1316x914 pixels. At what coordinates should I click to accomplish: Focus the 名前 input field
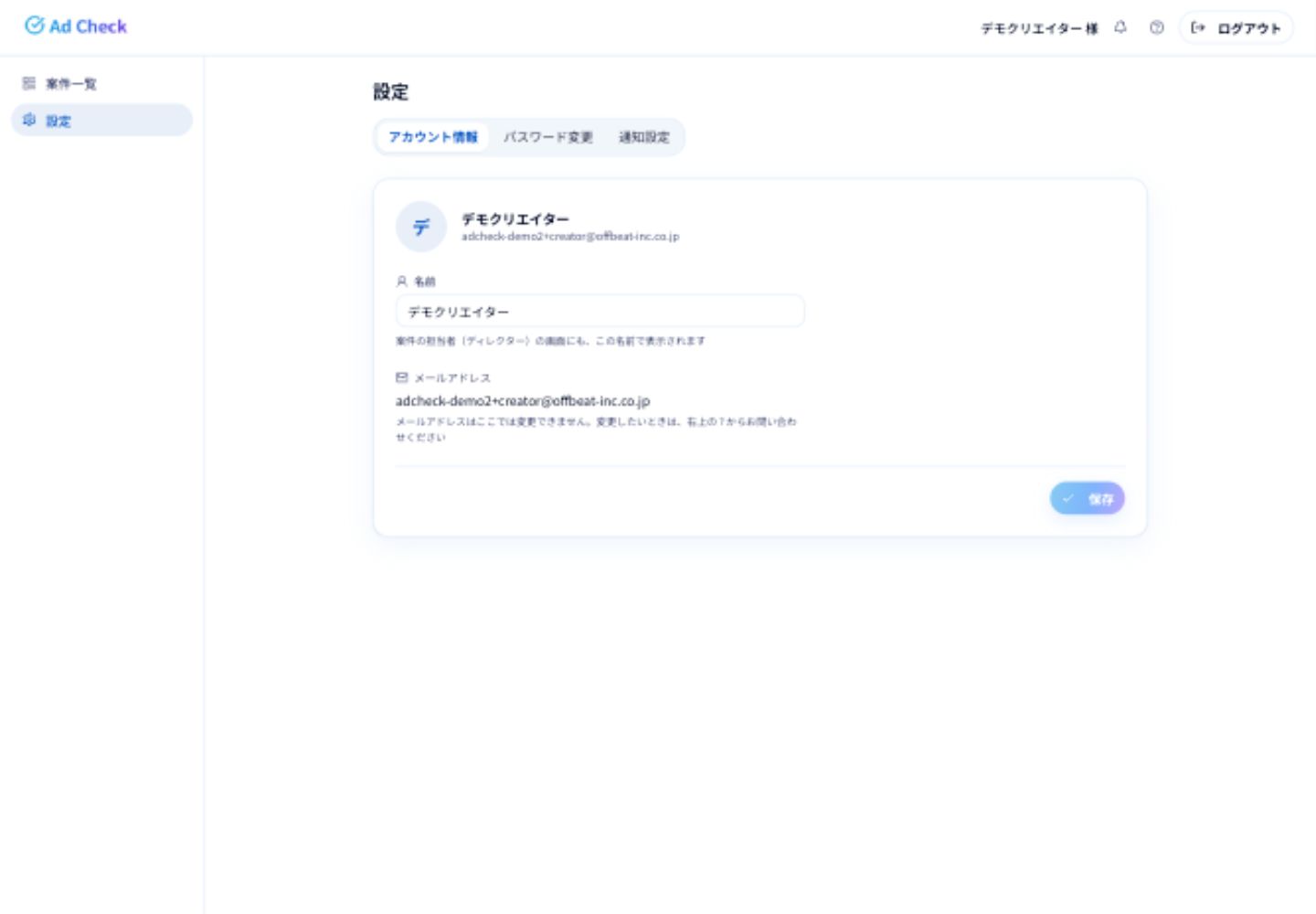(600, 311)
